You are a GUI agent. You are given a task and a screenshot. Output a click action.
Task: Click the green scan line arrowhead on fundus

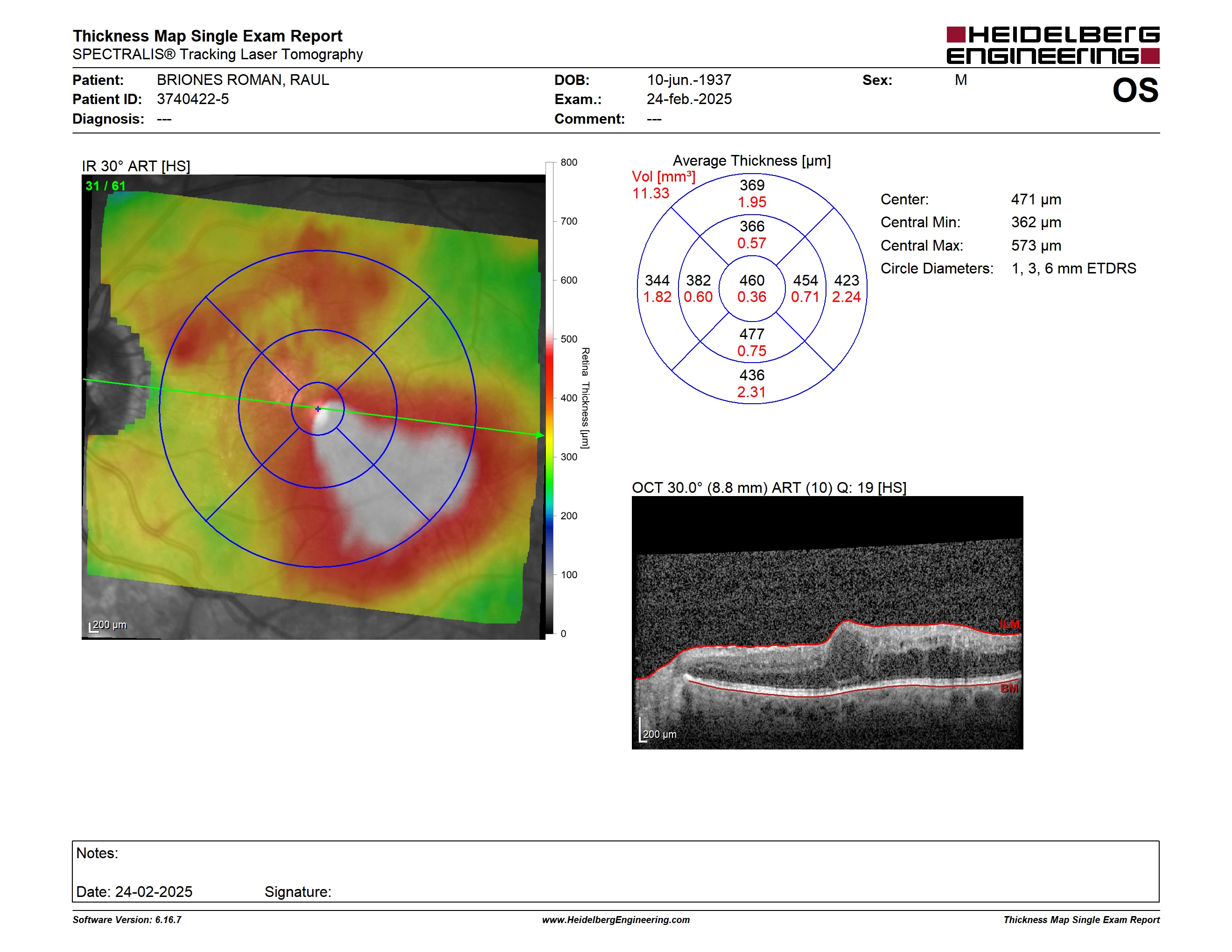540,435
